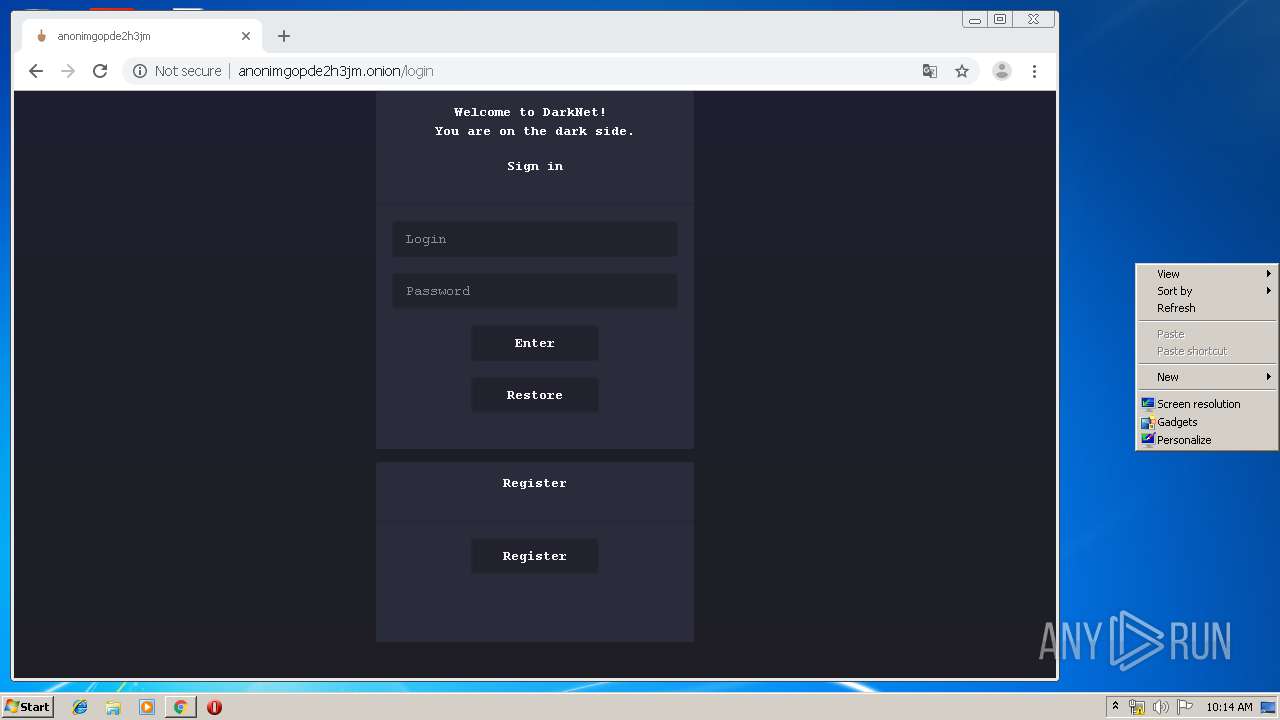Screen dimensions: 1280x720
Task: Open the Action Center flag icon
Action: (1185, 707)
